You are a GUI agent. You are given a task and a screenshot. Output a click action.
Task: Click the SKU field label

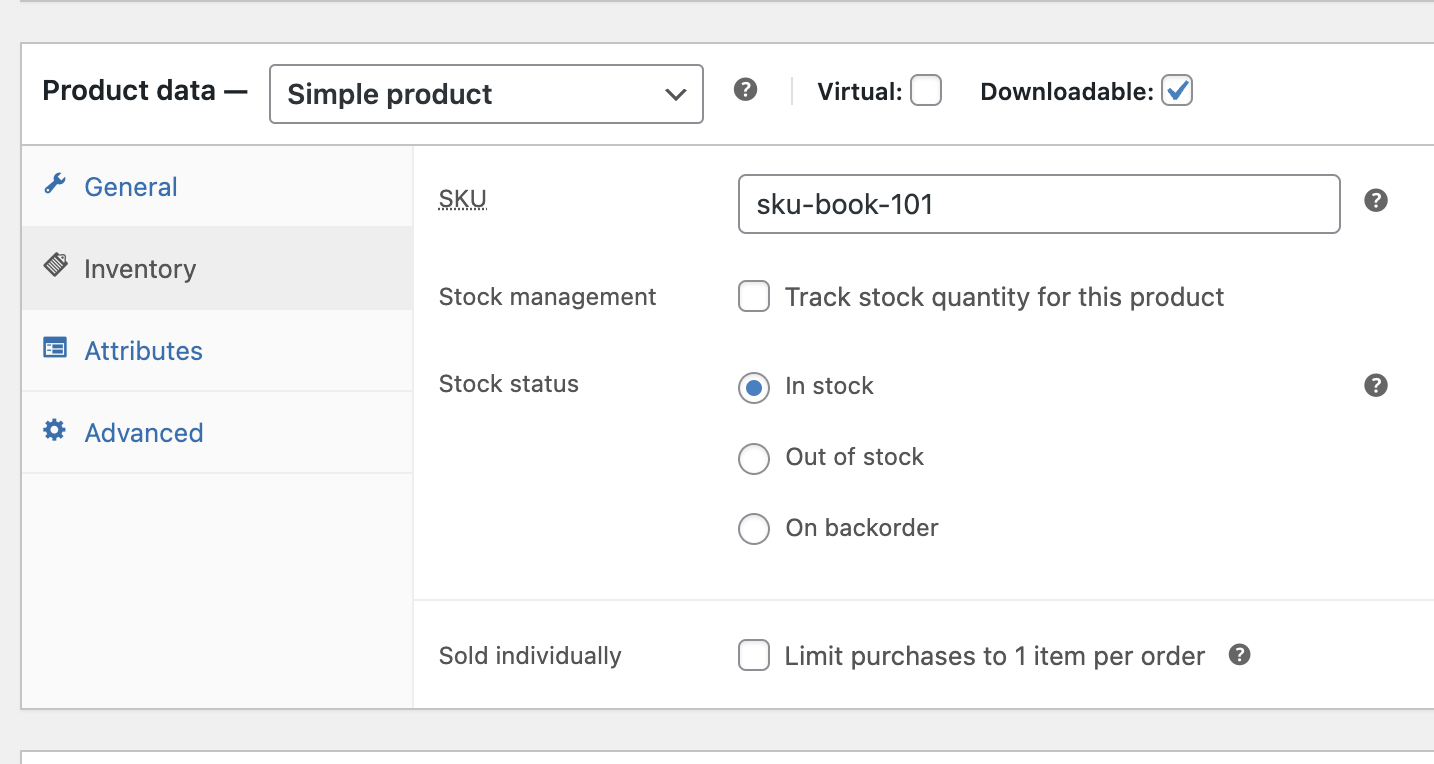point(463,199)
